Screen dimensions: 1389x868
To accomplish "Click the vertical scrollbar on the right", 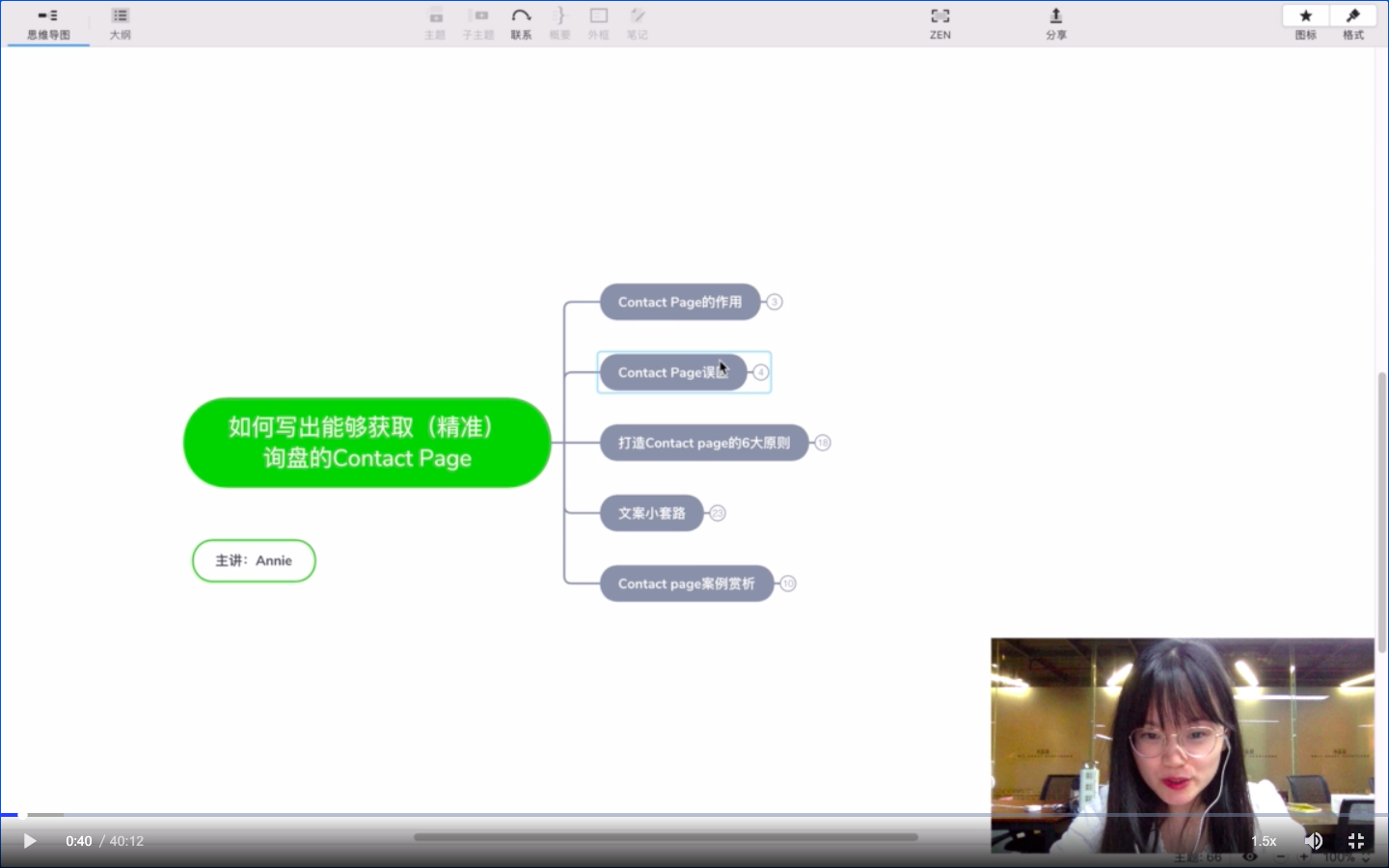I will pyautogui.click(x=1382, y=513).
